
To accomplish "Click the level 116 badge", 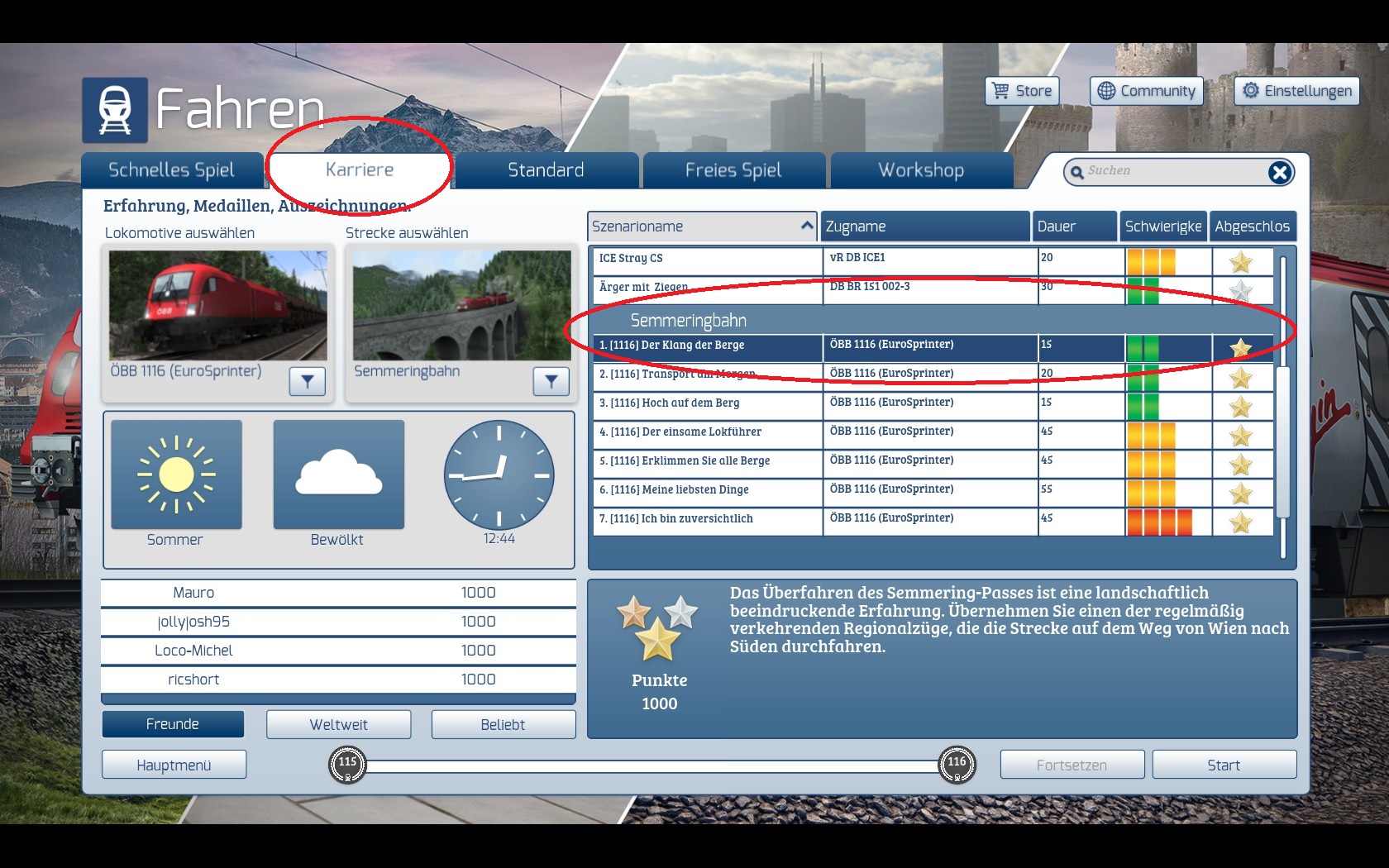I will [x=957, y=765].
